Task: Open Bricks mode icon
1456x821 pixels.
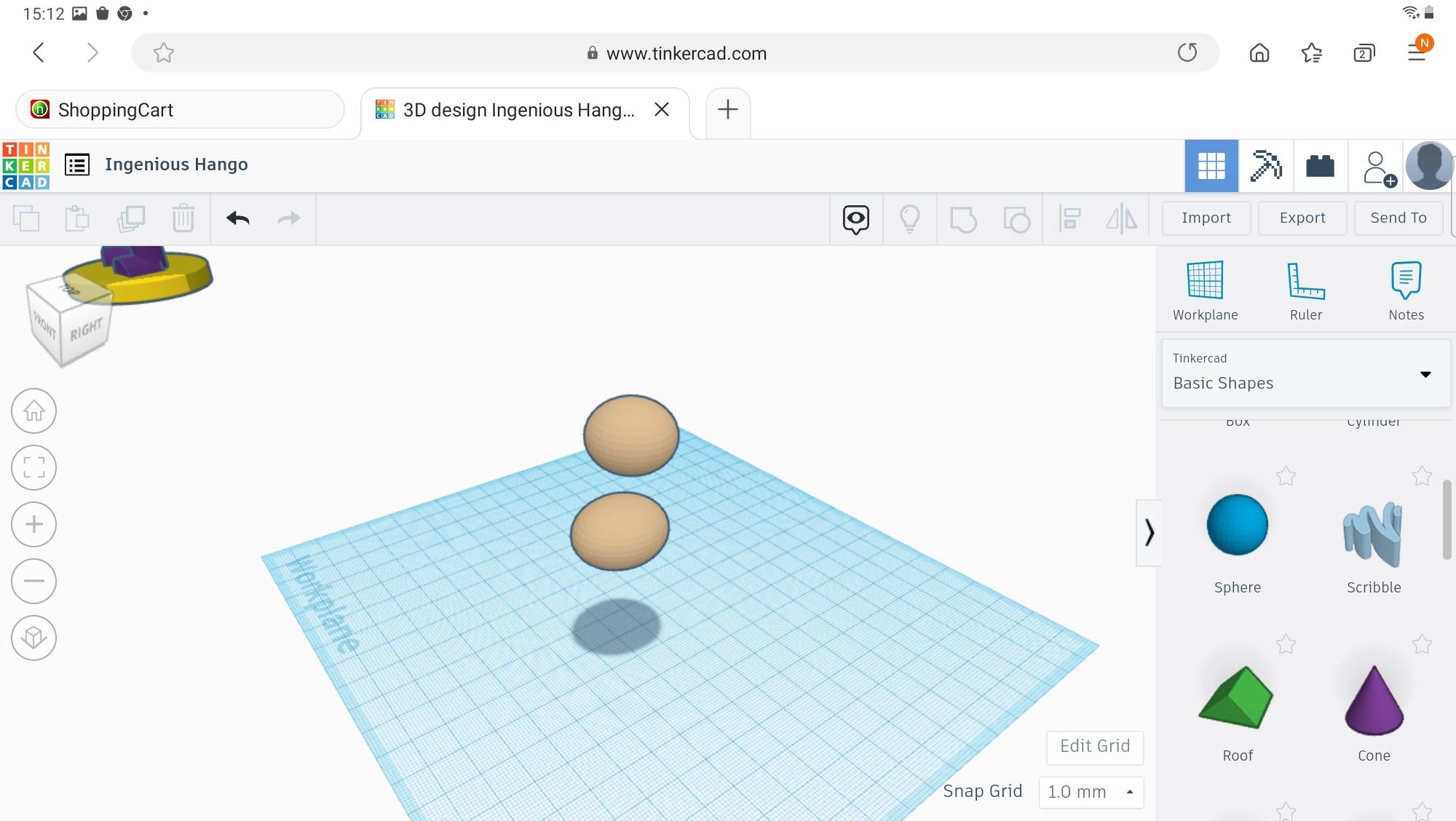Action: [1320, 166]
